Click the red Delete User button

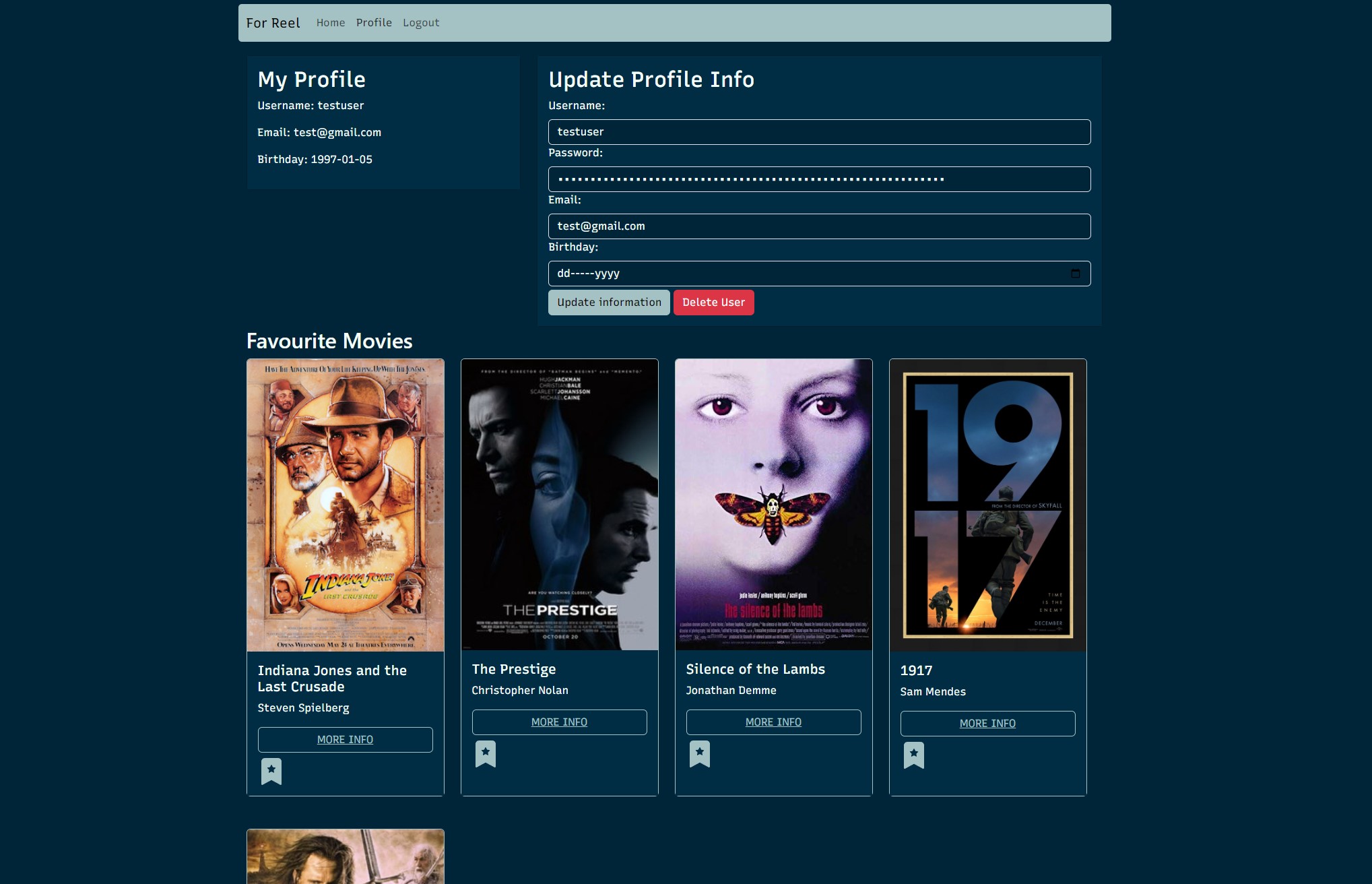[713, 303]
